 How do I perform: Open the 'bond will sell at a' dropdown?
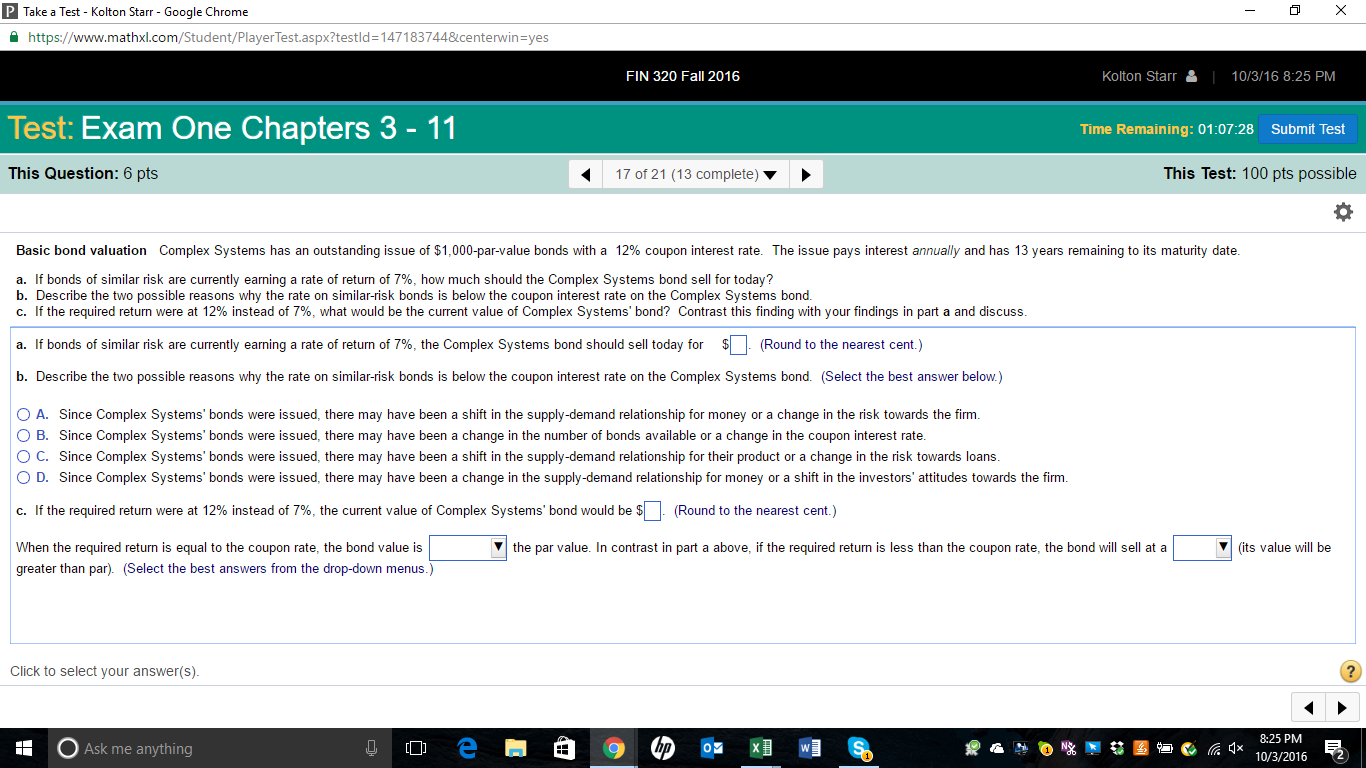pyautogui.click(x=1202, y=547)
